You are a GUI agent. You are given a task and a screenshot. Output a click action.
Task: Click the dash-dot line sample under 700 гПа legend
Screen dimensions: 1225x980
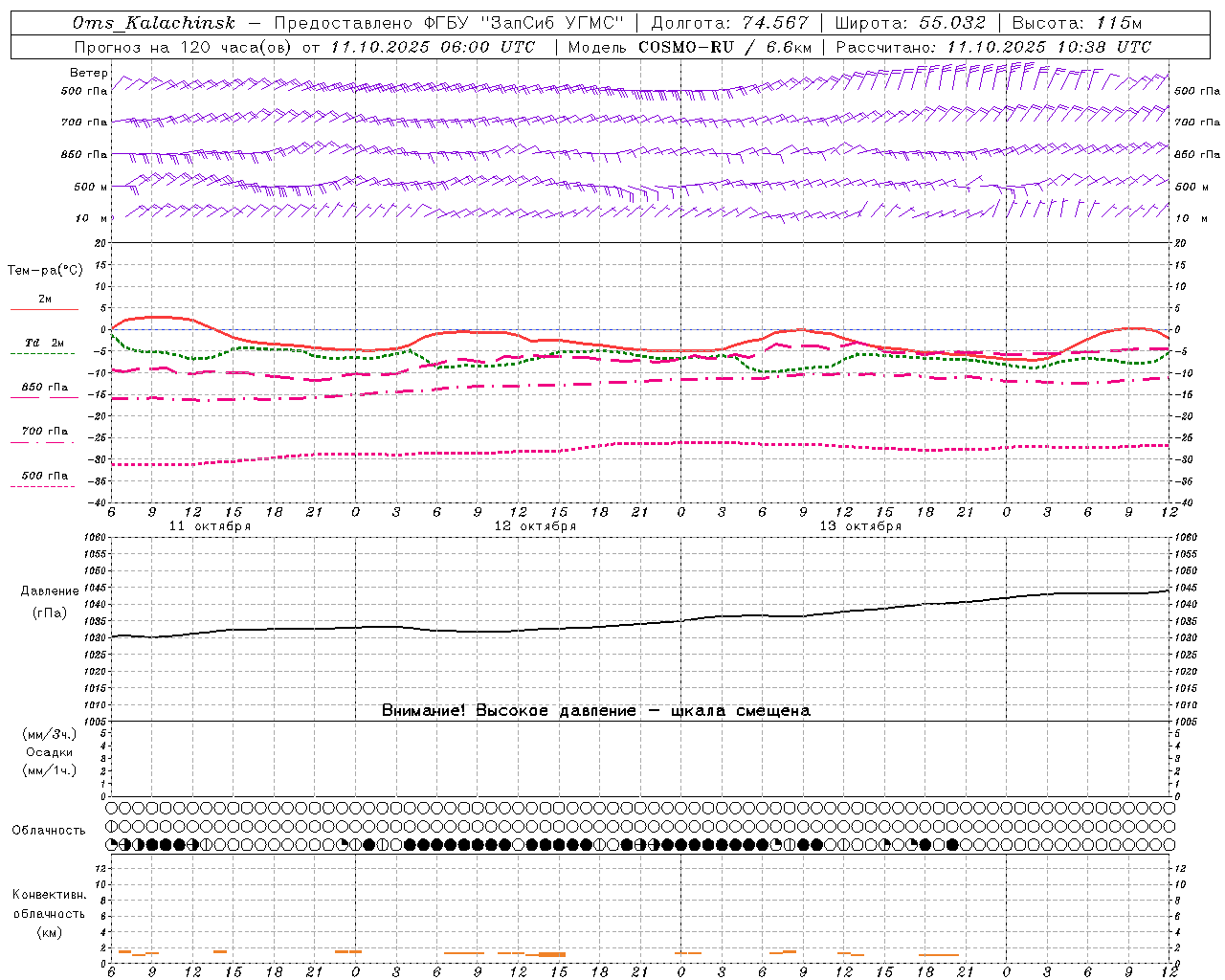[x=44, y=442]
